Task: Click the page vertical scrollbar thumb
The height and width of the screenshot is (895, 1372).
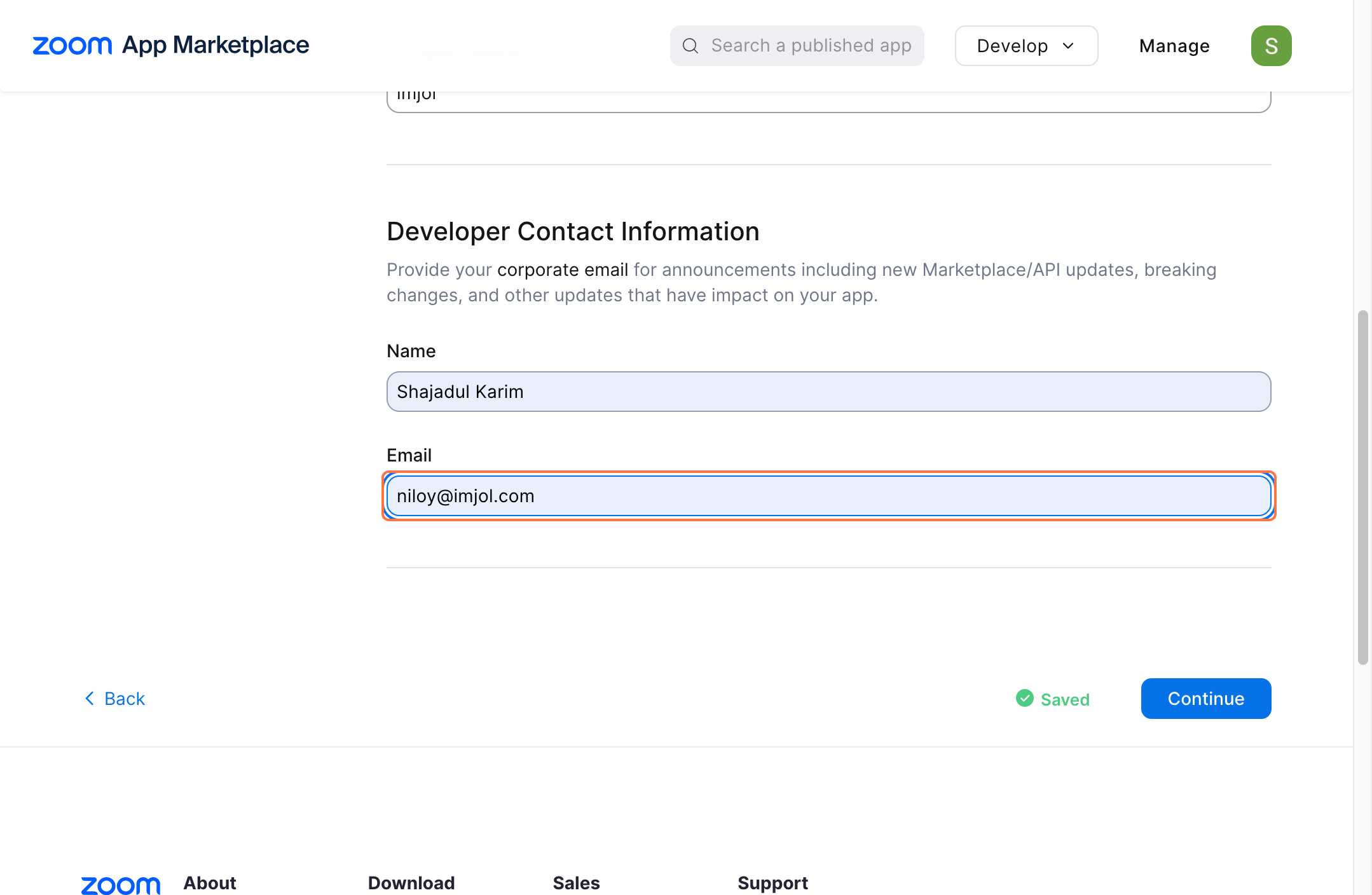Action: [1362, 487]
